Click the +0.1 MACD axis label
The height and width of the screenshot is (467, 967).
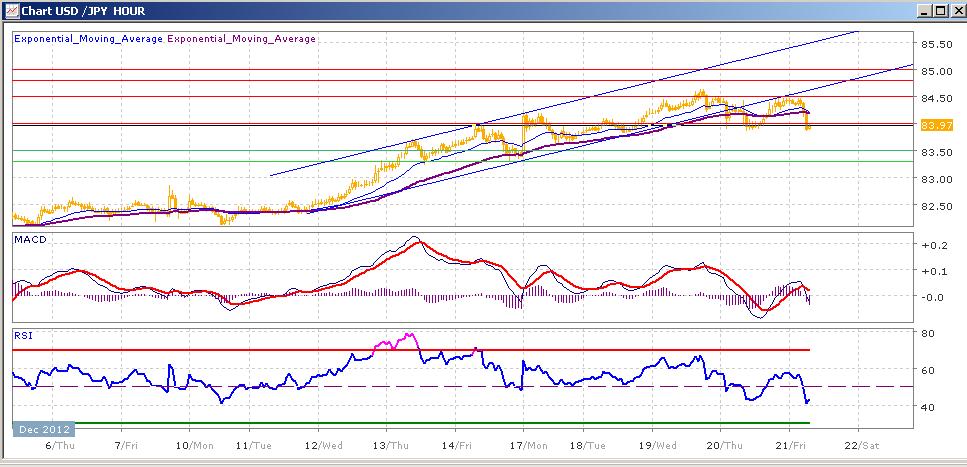tap(933, 271)
